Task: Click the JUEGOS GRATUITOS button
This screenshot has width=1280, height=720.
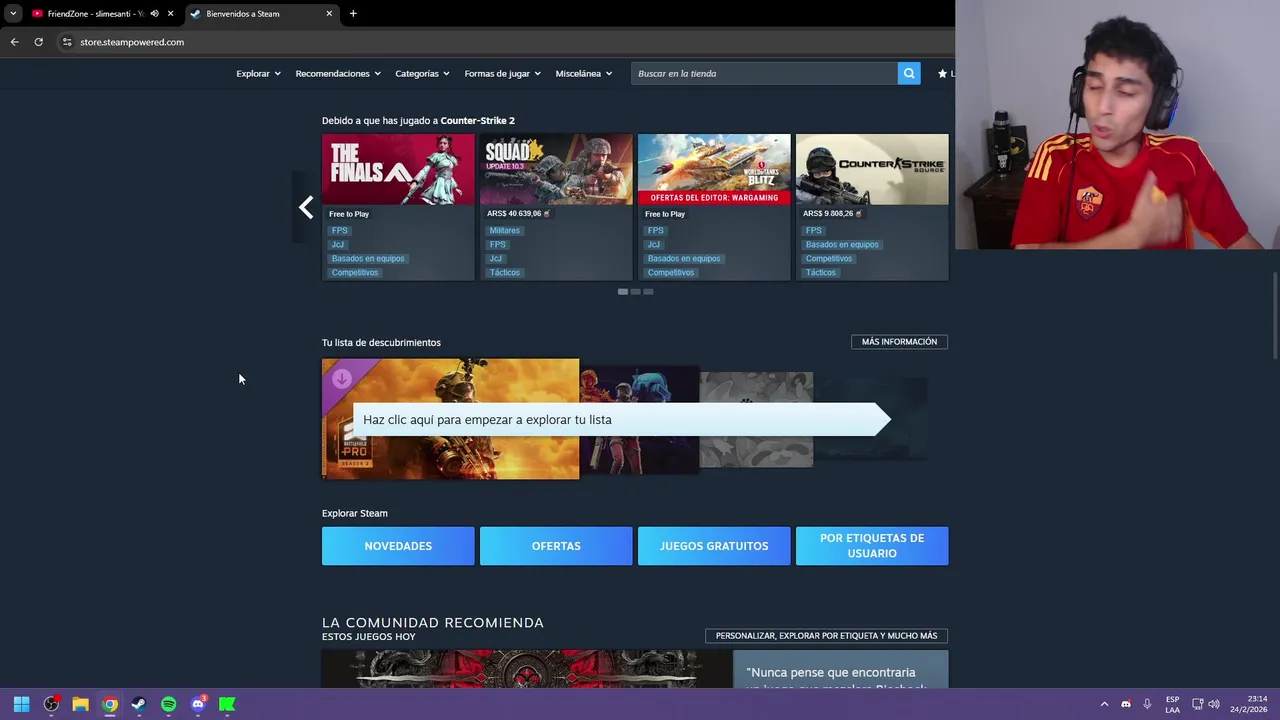Action: 714,546
